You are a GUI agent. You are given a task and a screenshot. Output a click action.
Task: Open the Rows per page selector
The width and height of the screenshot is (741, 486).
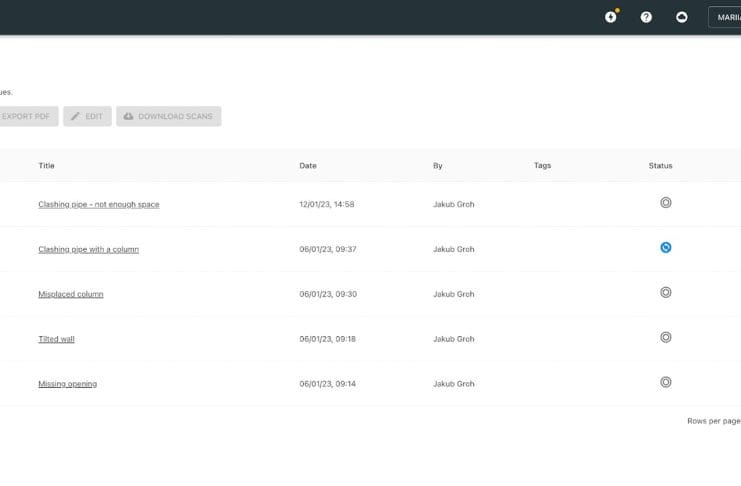point(714,421)
